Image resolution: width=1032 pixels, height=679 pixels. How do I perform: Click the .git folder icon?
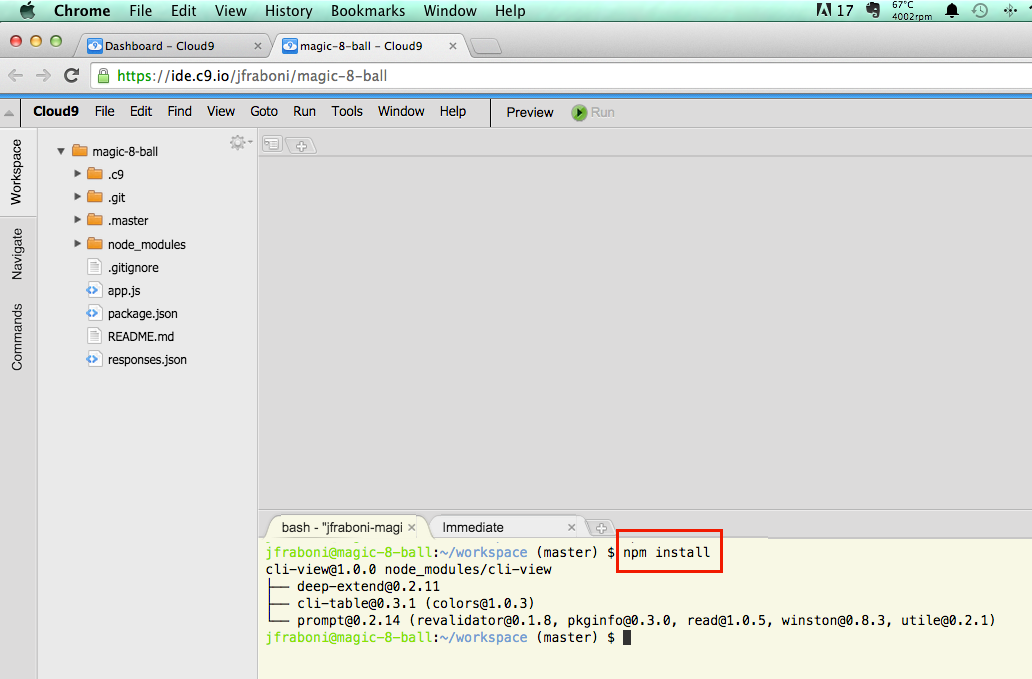pos(95,197)
